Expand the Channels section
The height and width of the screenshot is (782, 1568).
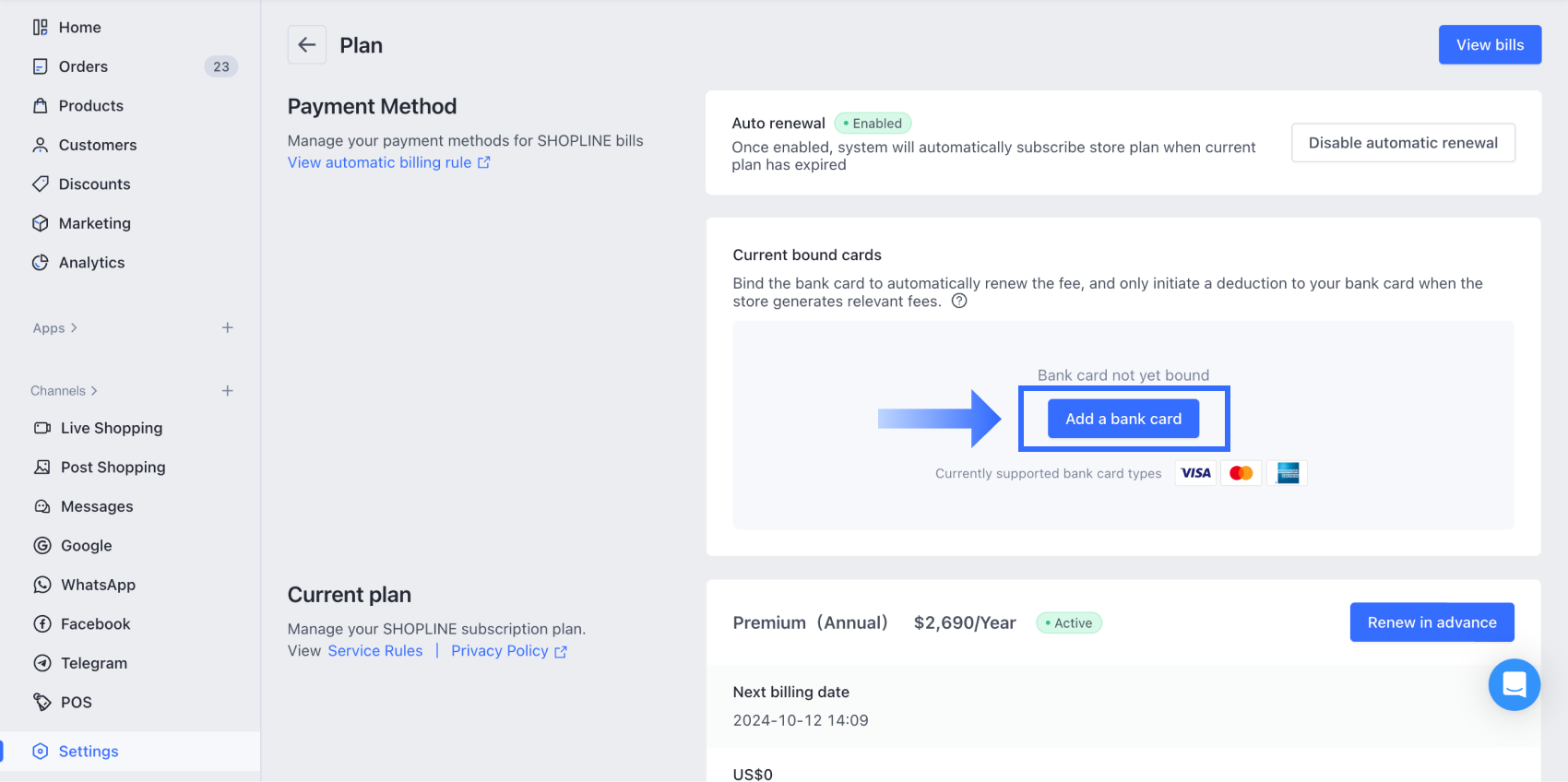[65, 391]
